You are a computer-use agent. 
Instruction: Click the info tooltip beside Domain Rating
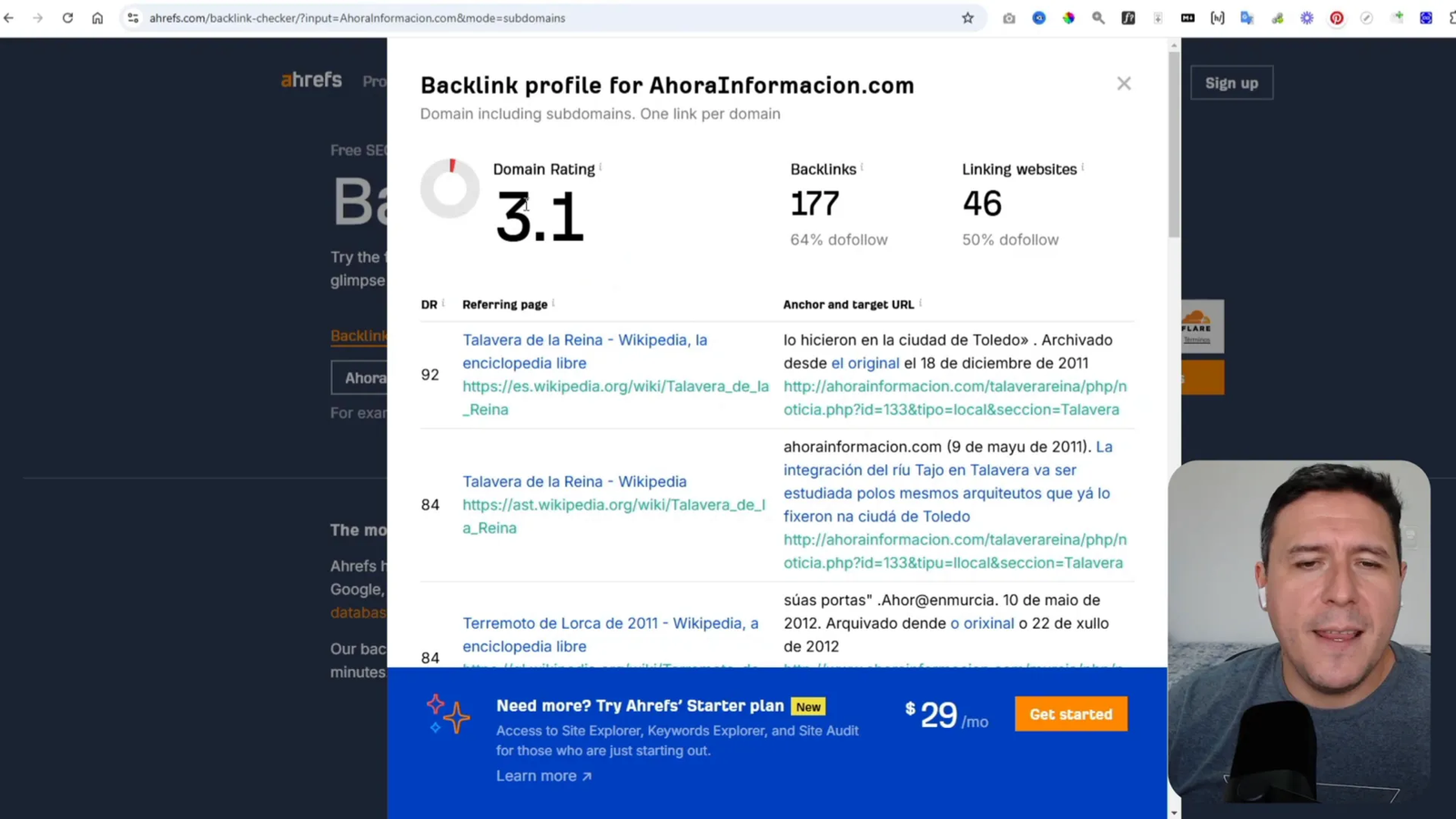pos(601,167)
